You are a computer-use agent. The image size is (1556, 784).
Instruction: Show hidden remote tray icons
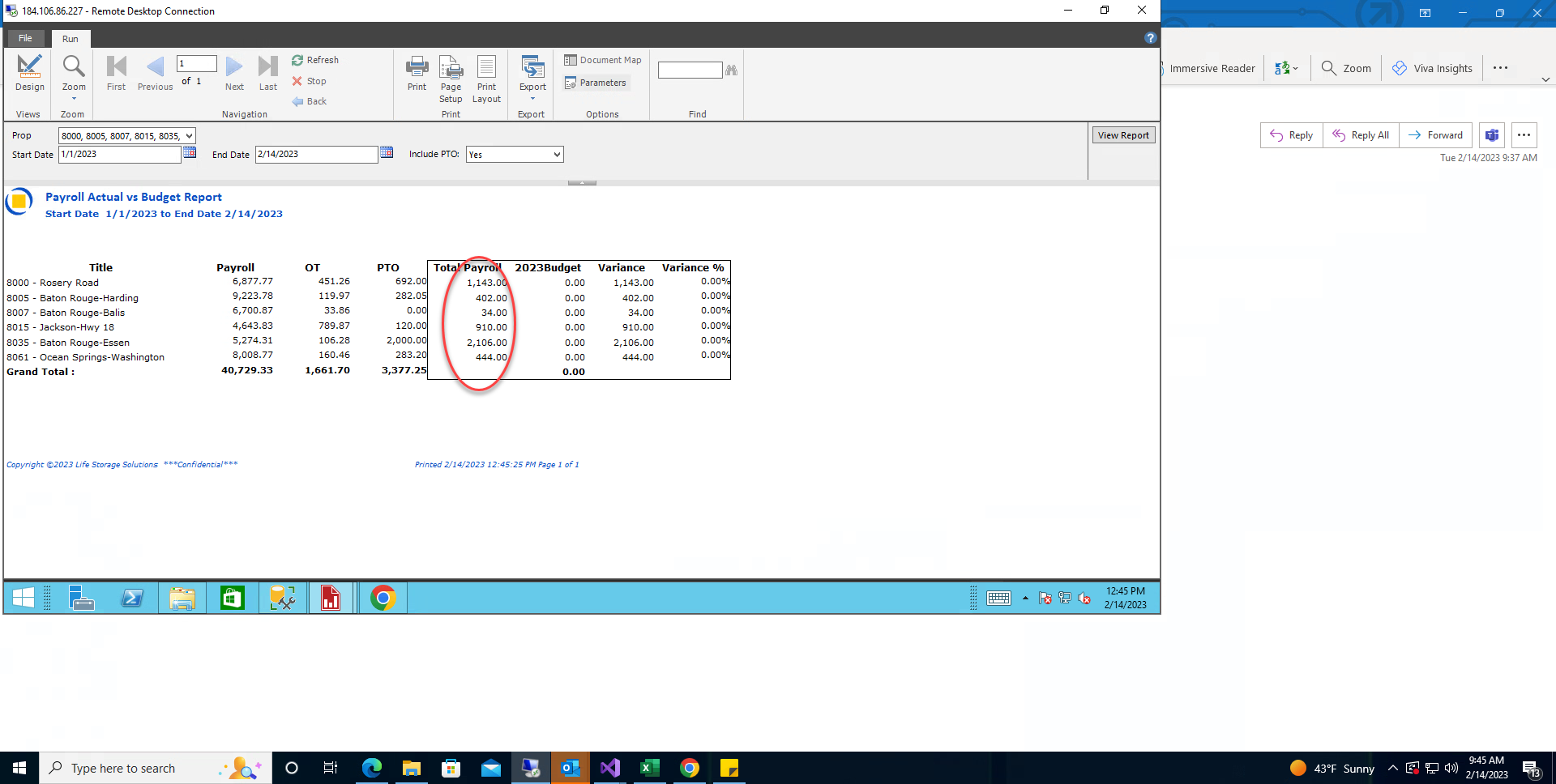point(1025,599)
